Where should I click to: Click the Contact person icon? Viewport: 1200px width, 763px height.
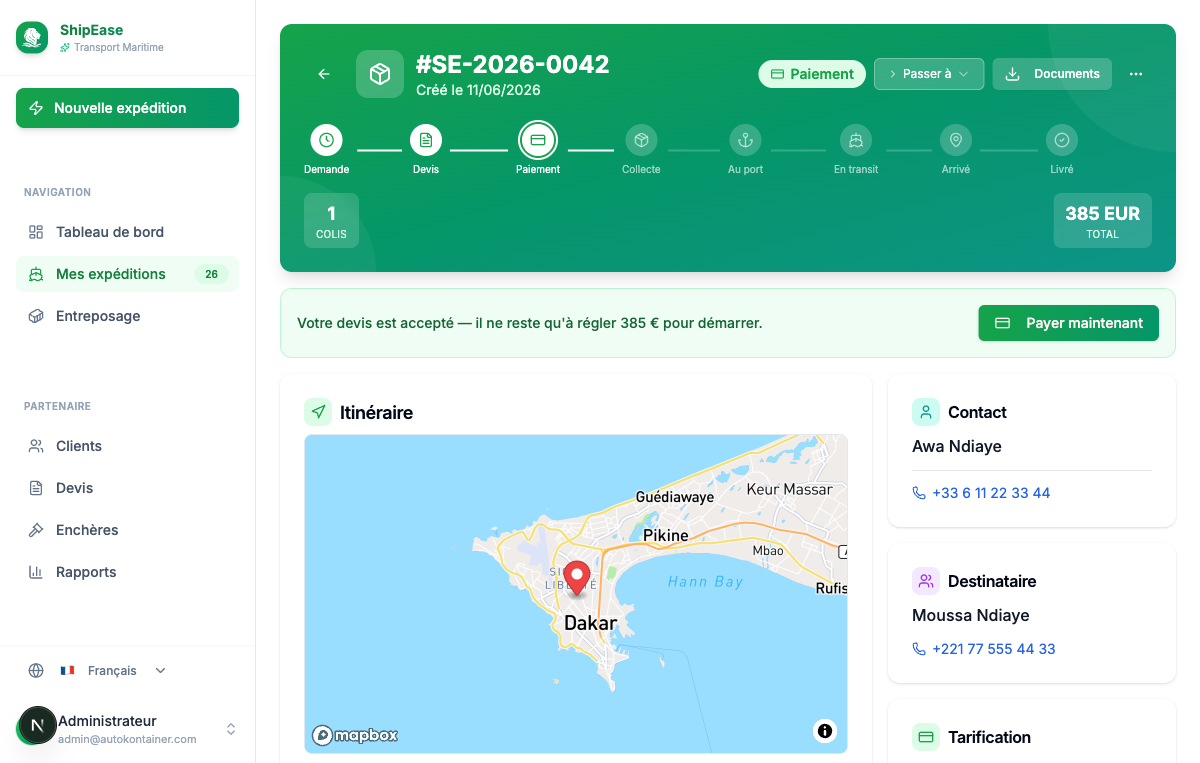tap(926, 412)
